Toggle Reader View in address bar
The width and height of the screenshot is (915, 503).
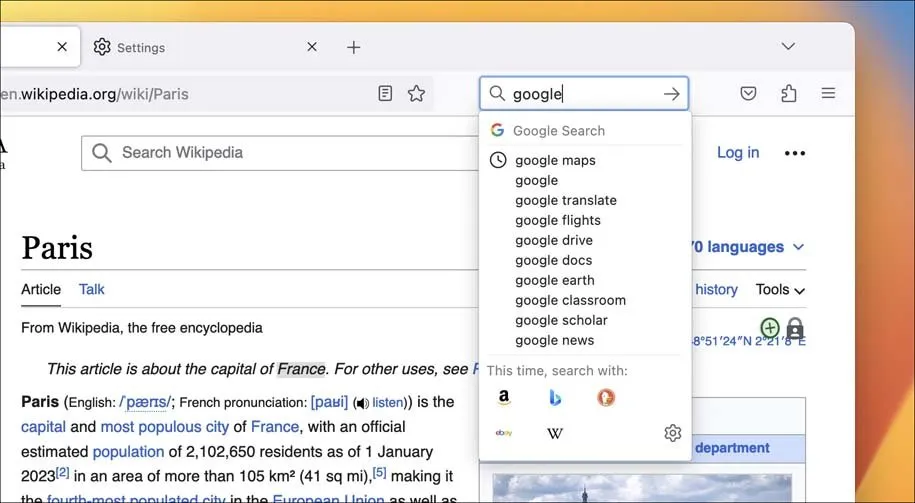pos(385,94)
